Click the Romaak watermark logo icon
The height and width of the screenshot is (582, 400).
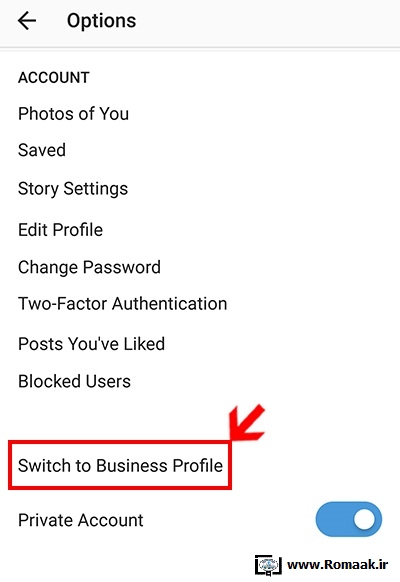268,565
